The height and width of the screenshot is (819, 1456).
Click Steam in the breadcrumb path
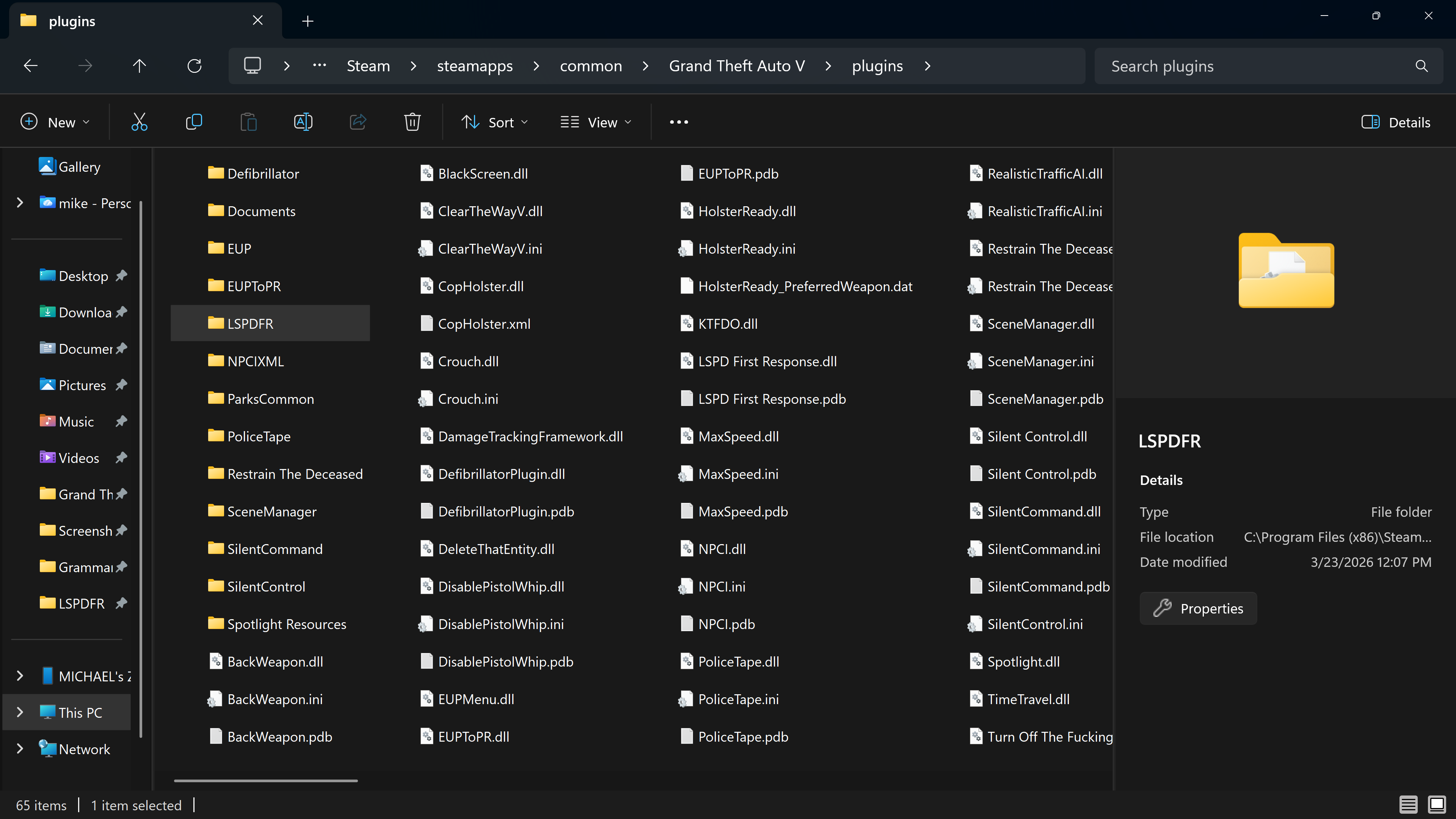point(368,66)
